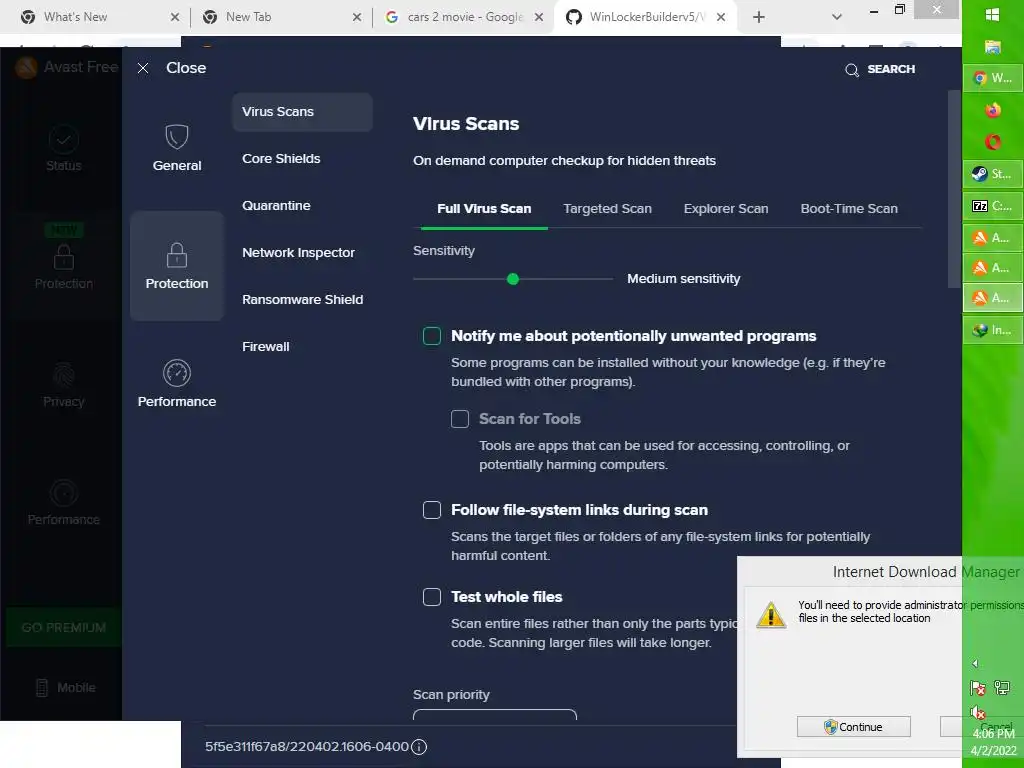This screenshot has height=768, width=1024.
Task: Click Performance in dimmed Avast main sidebar
Action: click(63, 502)
